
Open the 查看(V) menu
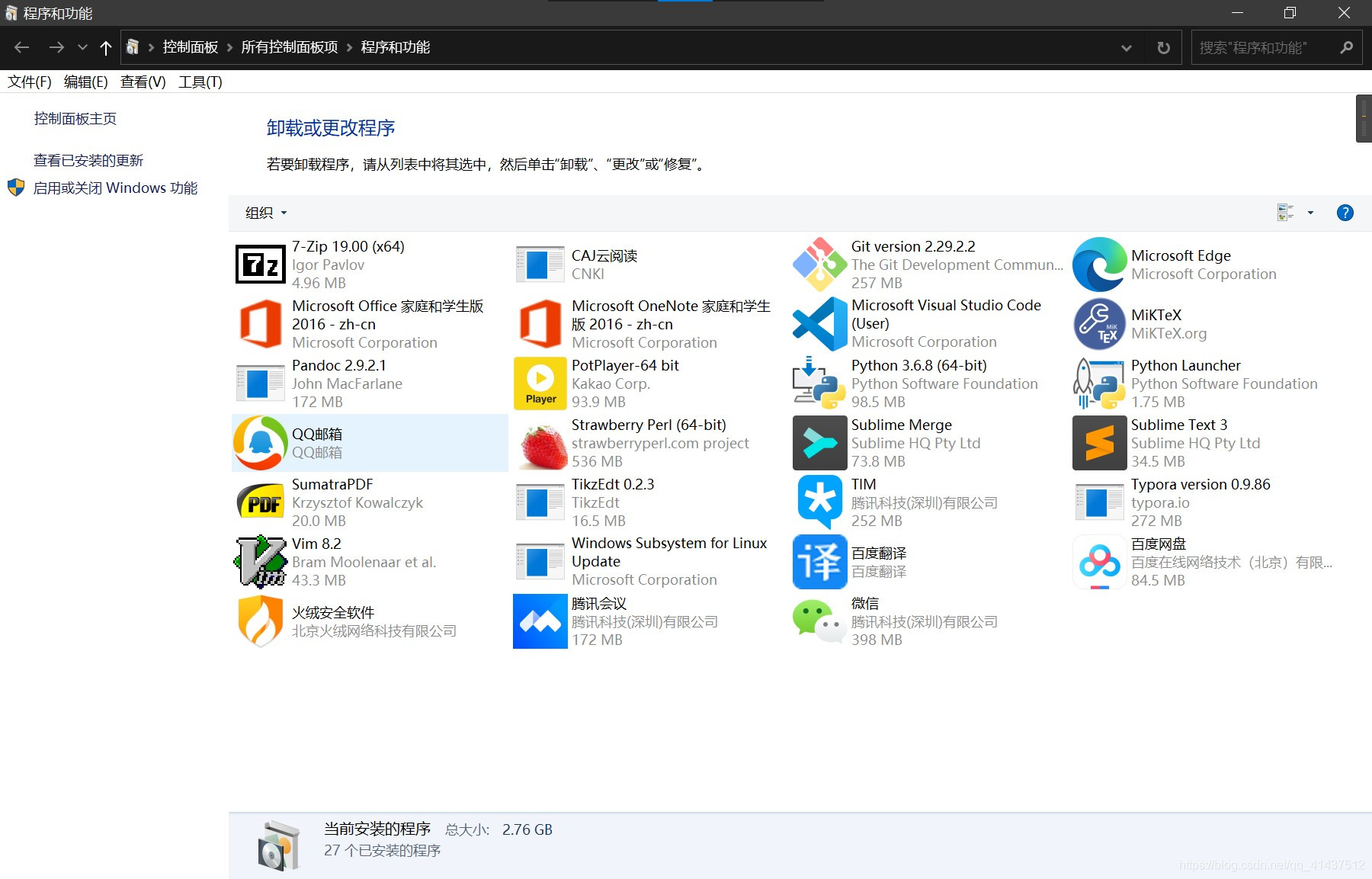click(x=143, y=82)
